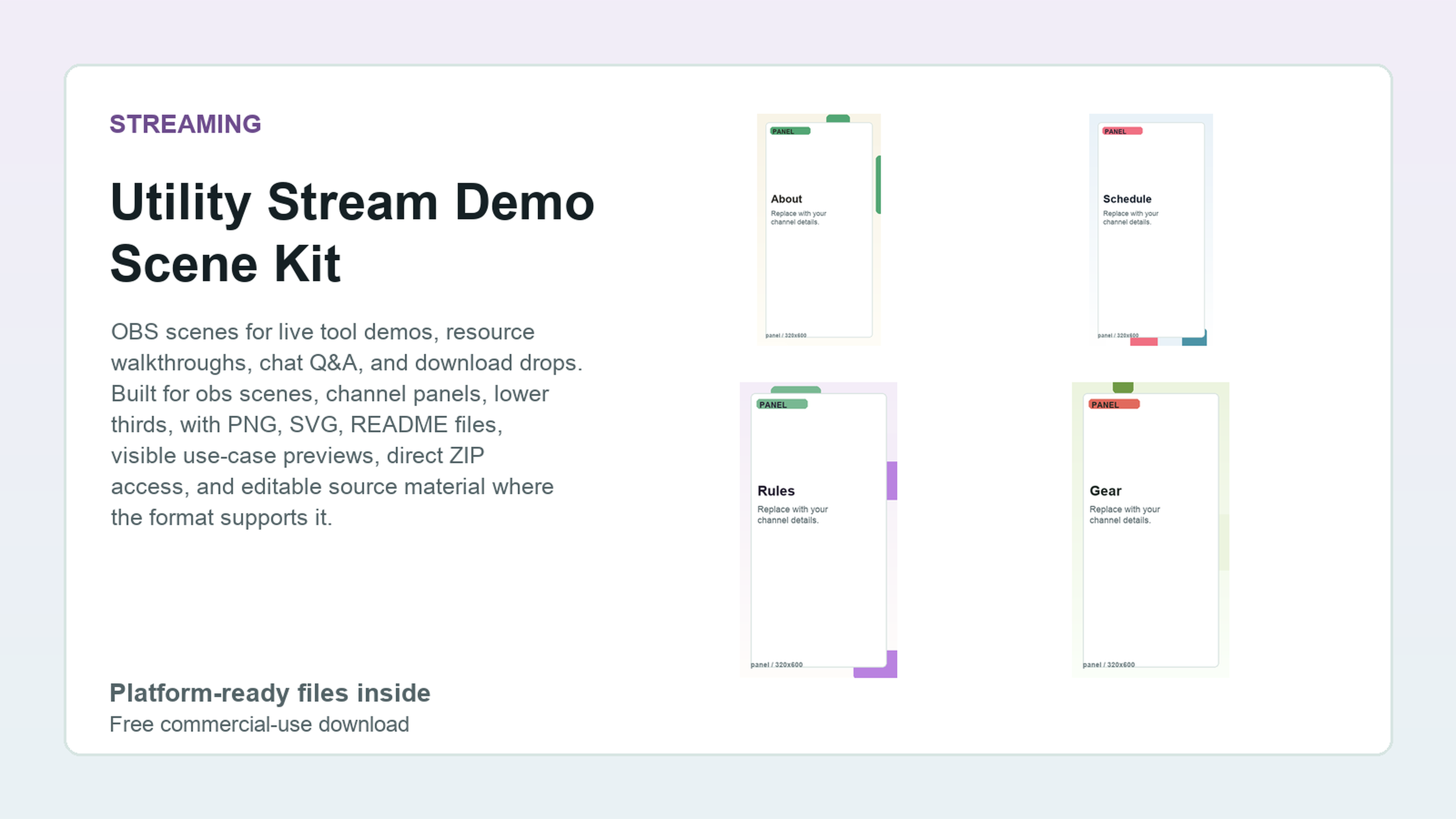1456x819 pixels.
Task: Open the Schedule panel preview thumbnail
Action: (x=1151, y=229)
